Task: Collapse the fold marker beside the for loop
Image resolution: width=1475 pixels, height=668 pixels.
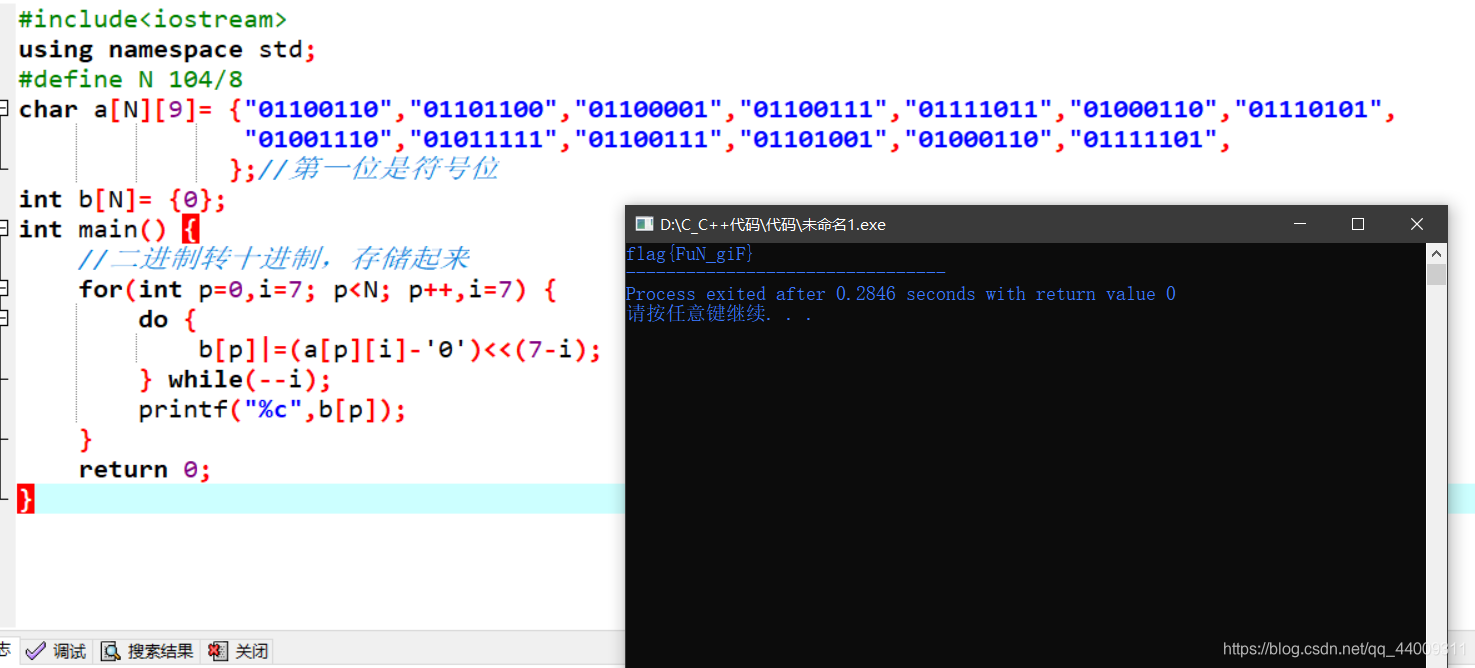Action: pos(5,288)
